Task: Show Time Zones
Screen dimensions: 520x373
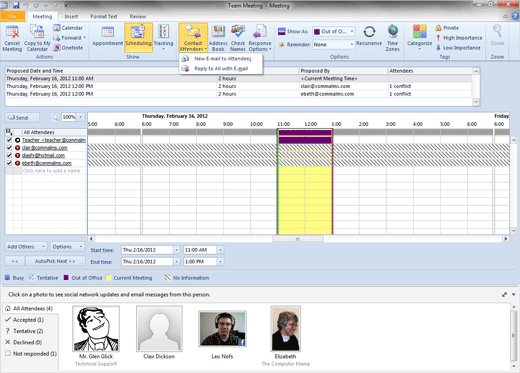Action: [393, 37]
